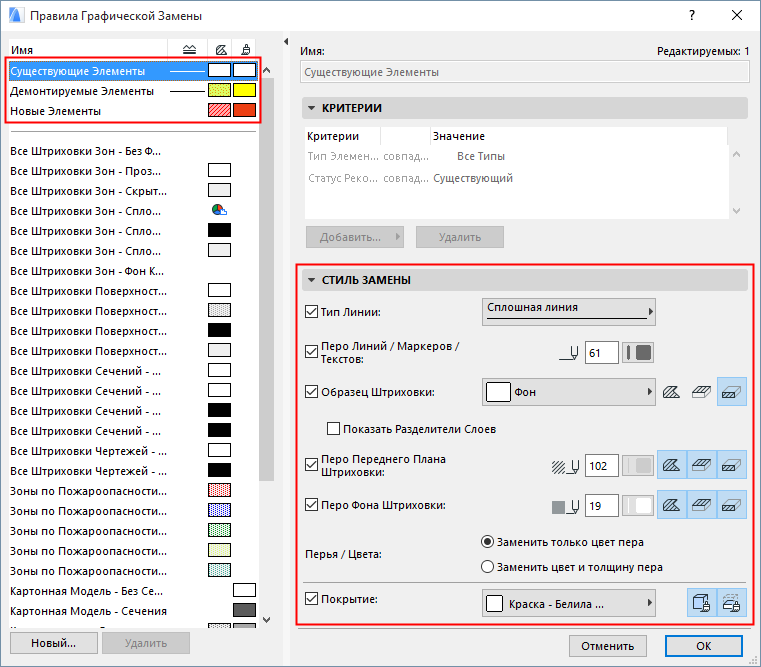The height and width of the screenshot is (667, 761).
Task: Toggle cover fills icon in Перо Фона Штриховки row
Action: click(x=701, y=505)
